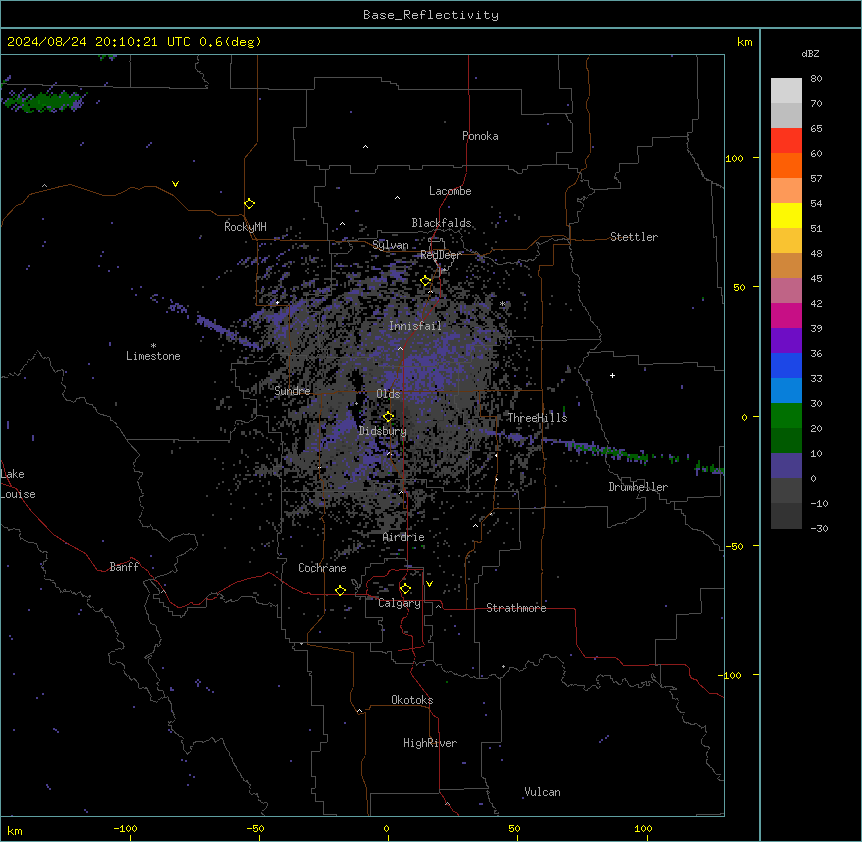Click the Base_Reflectivity title
The height and width of the screenshot is (842, 862).
431,15
